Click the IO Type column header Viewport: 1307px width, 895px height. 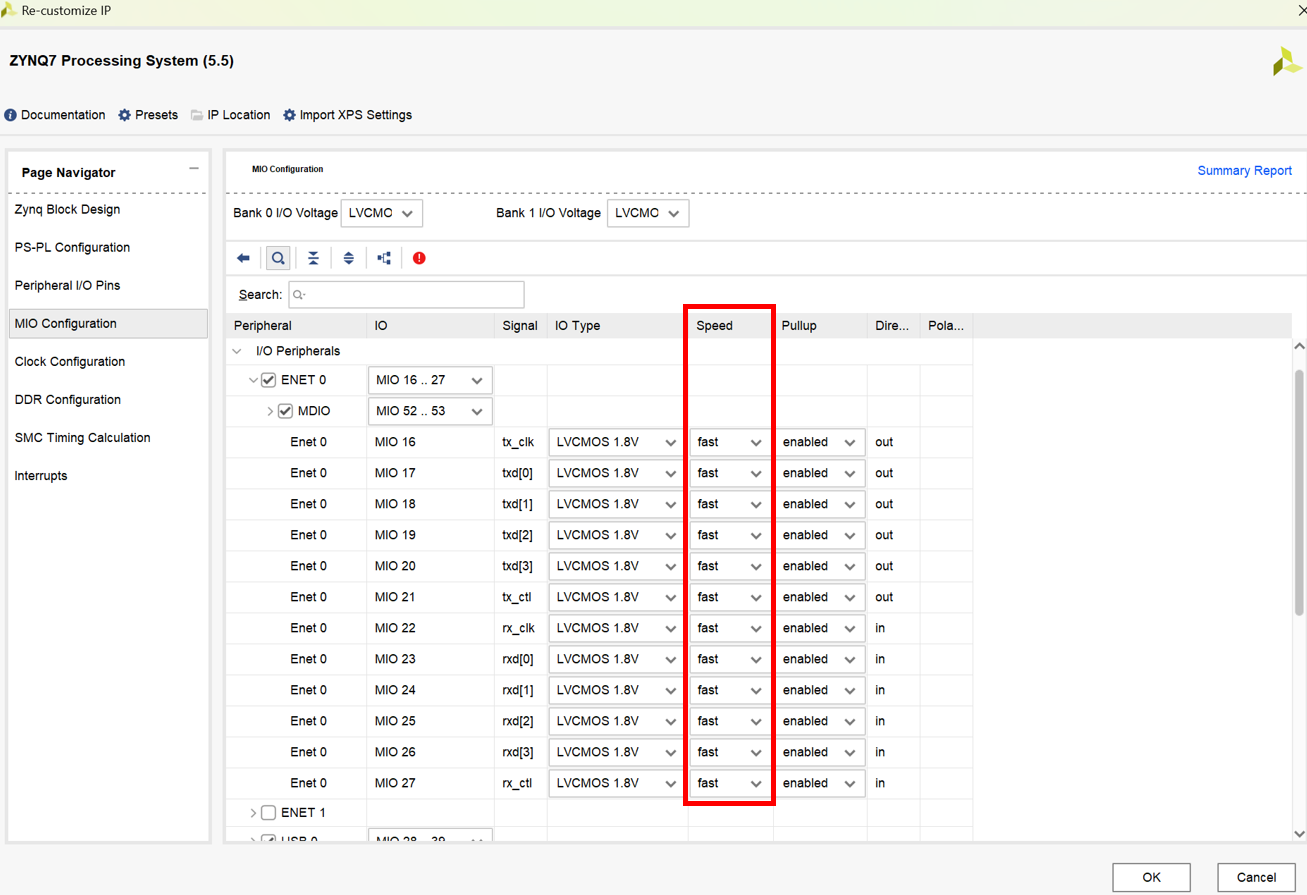click(618, 326)
